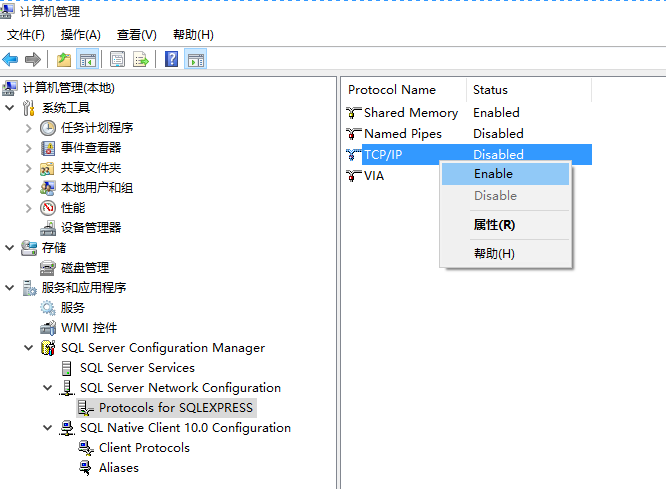The width and height of the screenshot is (666, 489).
Task: Expand the 性能 node
Action: click(x=28, y=208)
